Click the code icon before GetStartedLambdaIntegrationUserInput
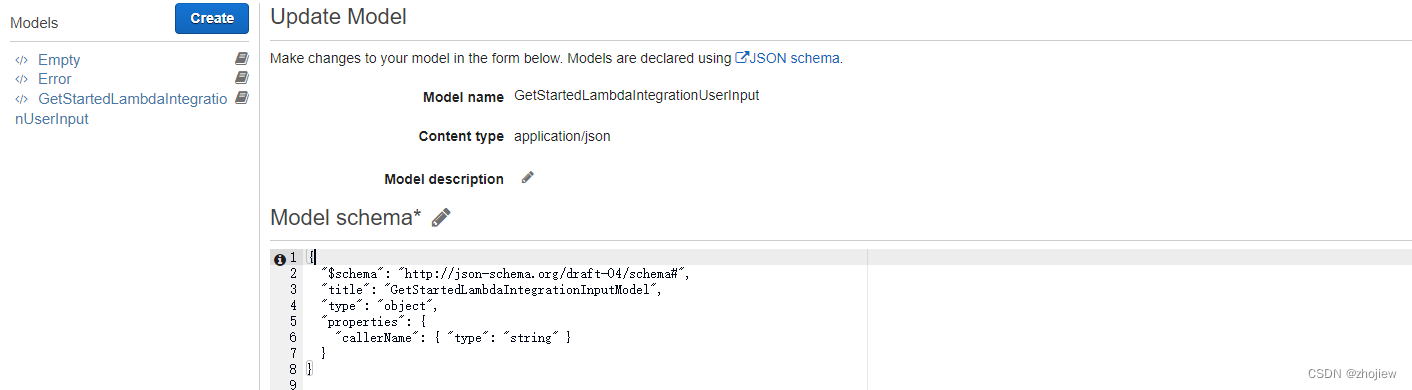The height and width of the screenshot is (390, 1412). tap(22, 99)
